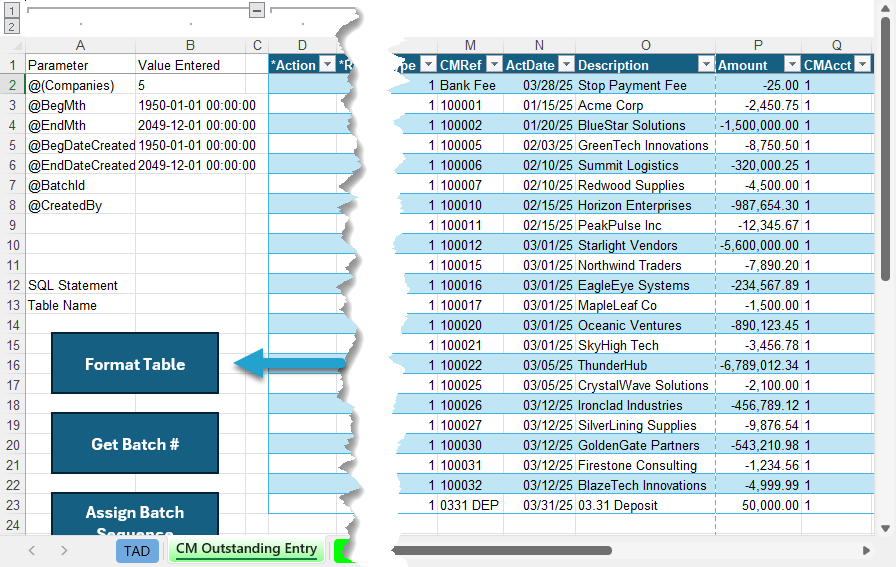Click the BlueStar Solutions description cell
The width and height of the screenshot is (896, 567).
click(x=645, y=125)
